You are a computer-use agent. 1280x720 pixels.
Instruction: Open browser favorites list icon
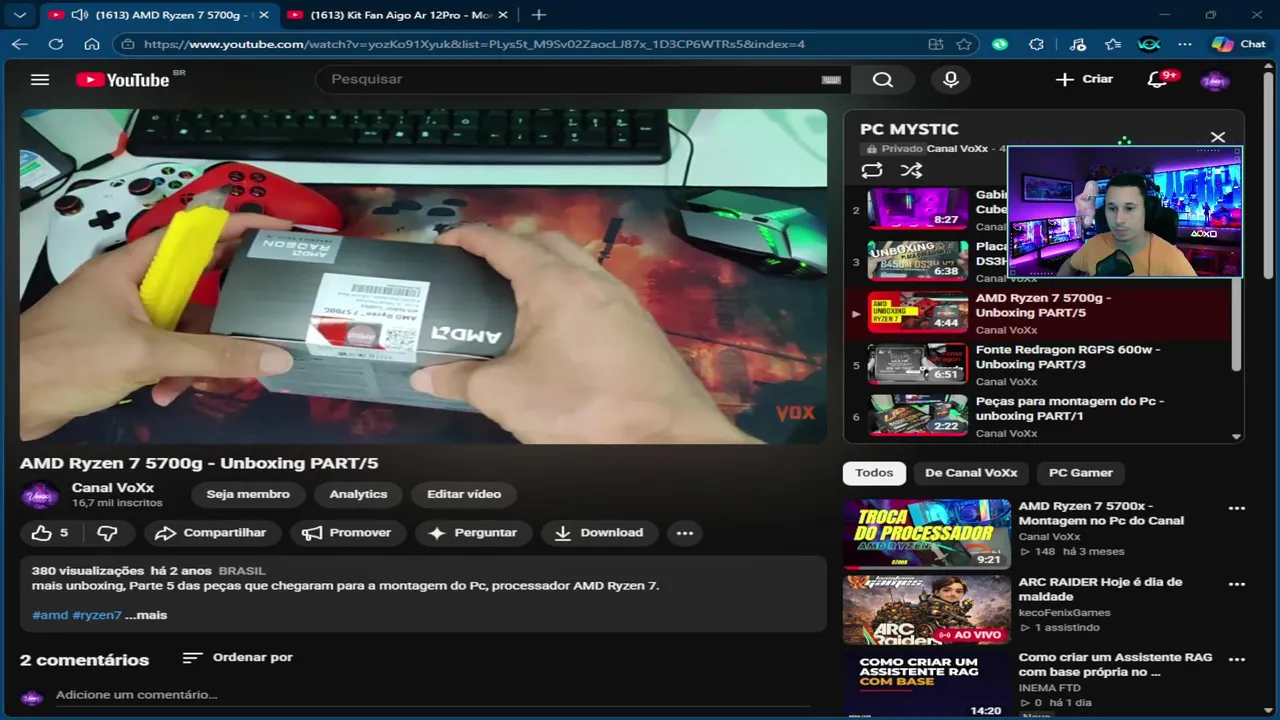pos(1113,44)
